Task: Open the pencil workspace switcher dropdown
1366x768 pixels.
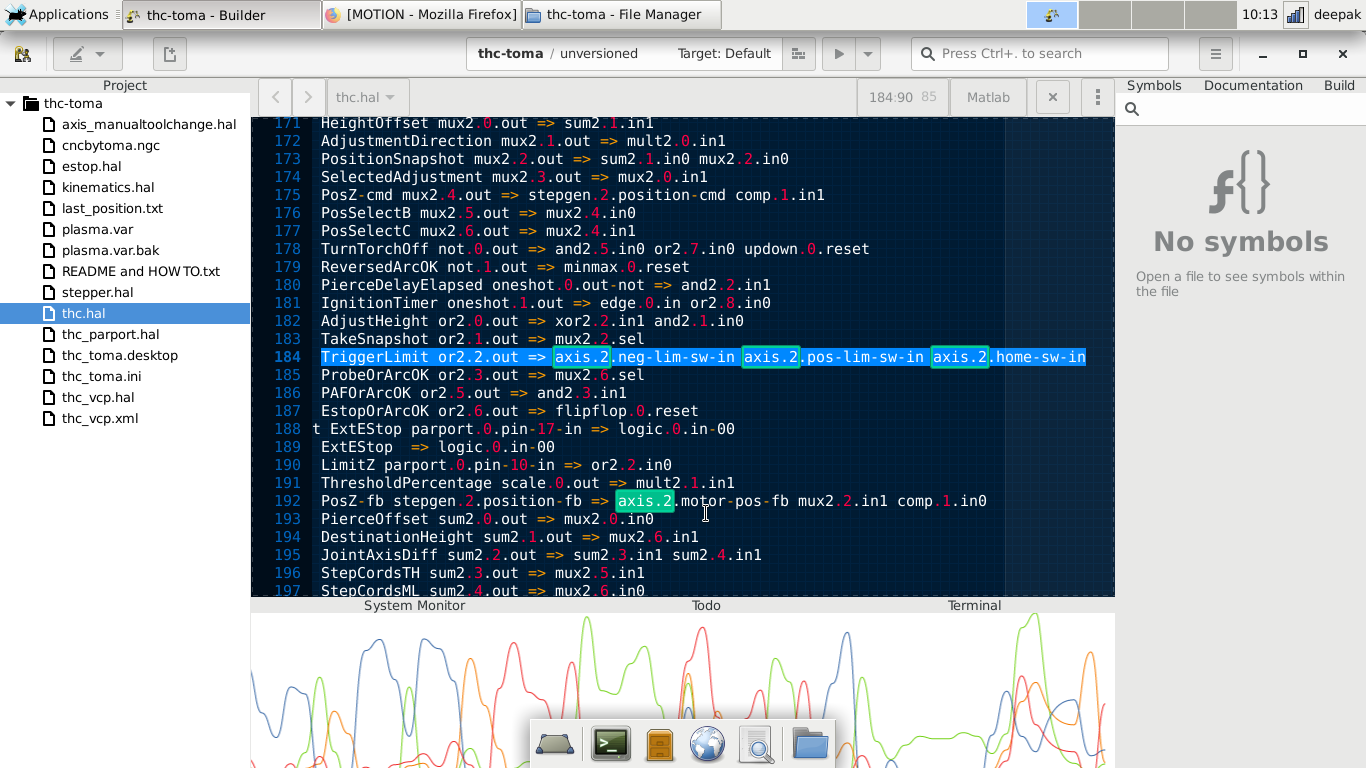Action: click(x=87, y=54)
